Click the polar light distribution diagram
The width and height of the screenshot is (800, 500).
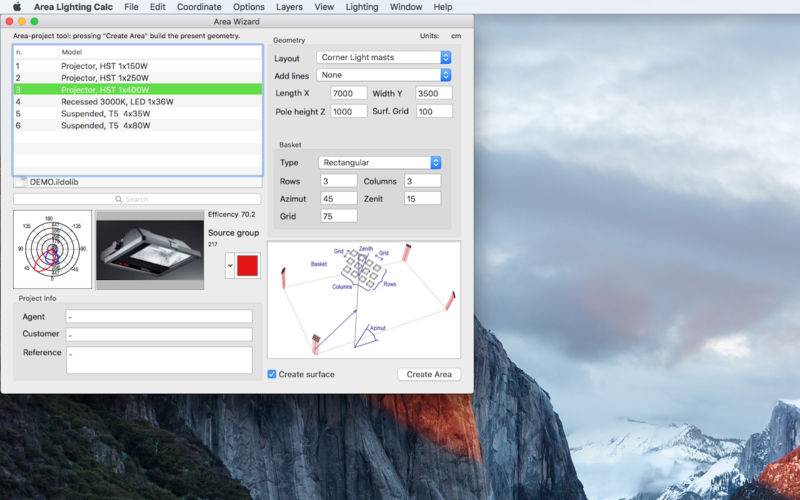click(x=52, y=249)
